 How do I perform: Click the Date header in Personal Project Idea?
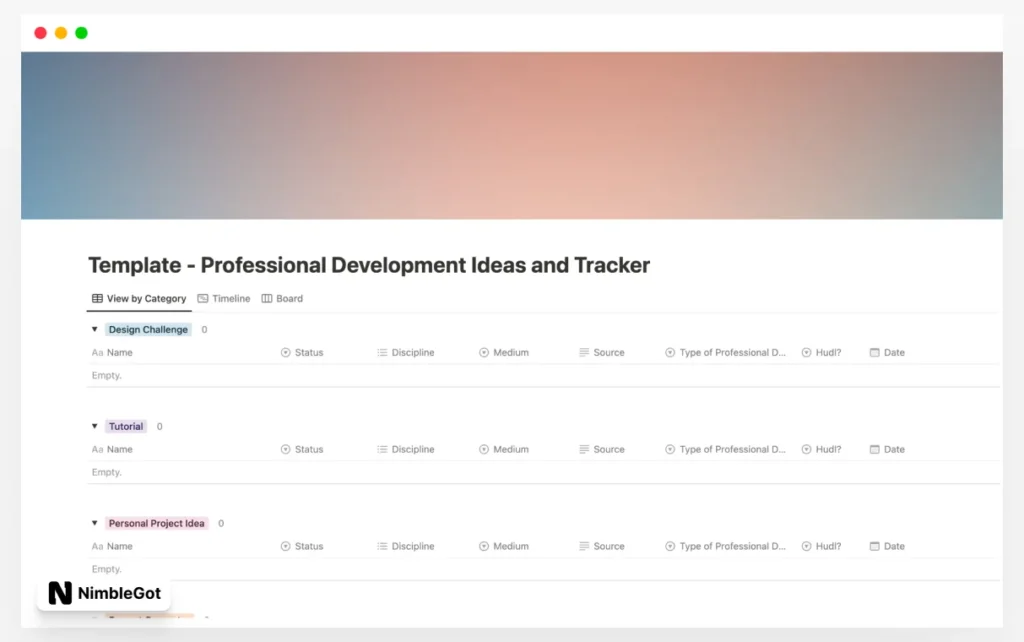pyautogui.click(x=887, y=546)
